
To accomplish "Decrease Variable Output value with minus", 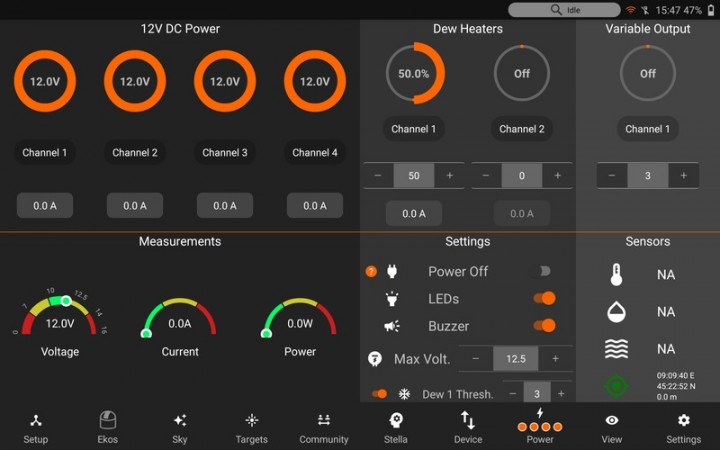I will [x=612, y=176].
